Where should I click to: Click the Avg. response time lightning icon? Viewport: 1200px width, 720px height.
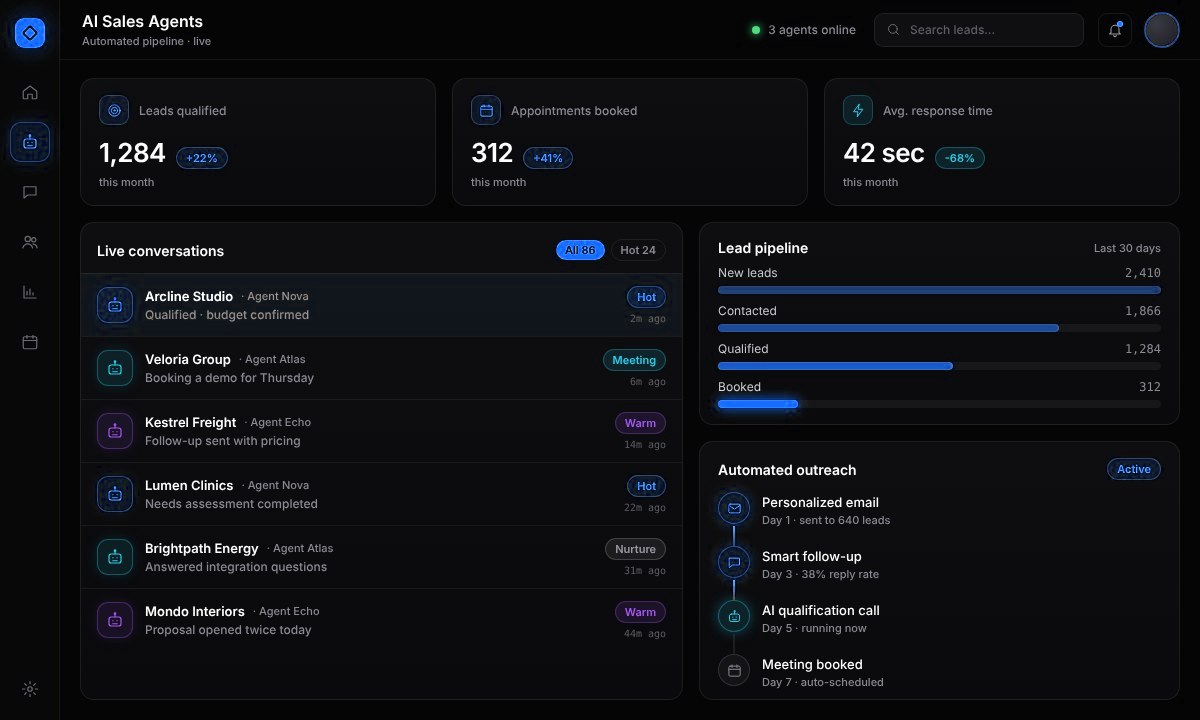[858, 110]
